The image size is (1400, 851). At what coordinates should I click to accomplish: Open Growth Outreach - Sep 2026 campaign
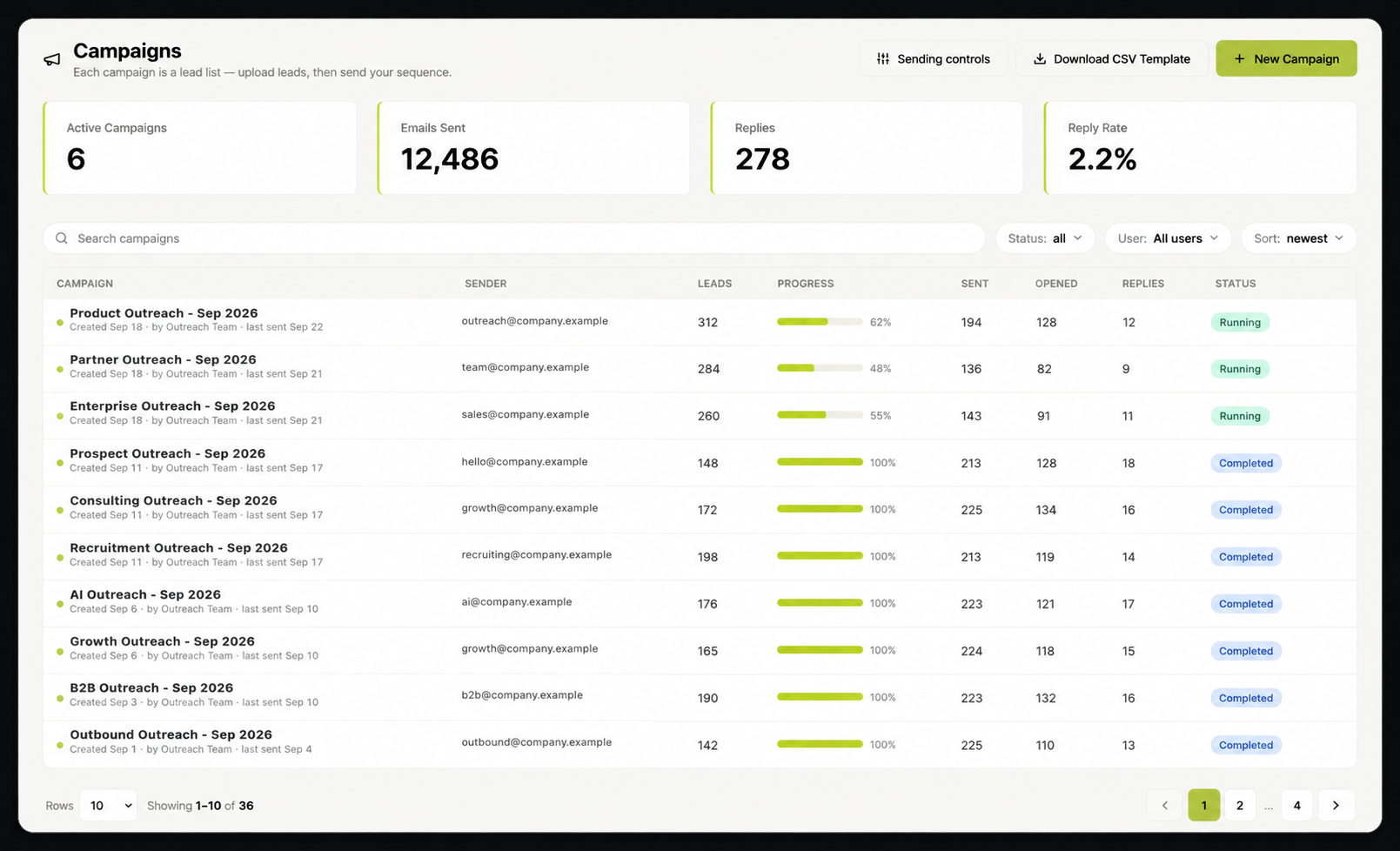click(162, 641)
